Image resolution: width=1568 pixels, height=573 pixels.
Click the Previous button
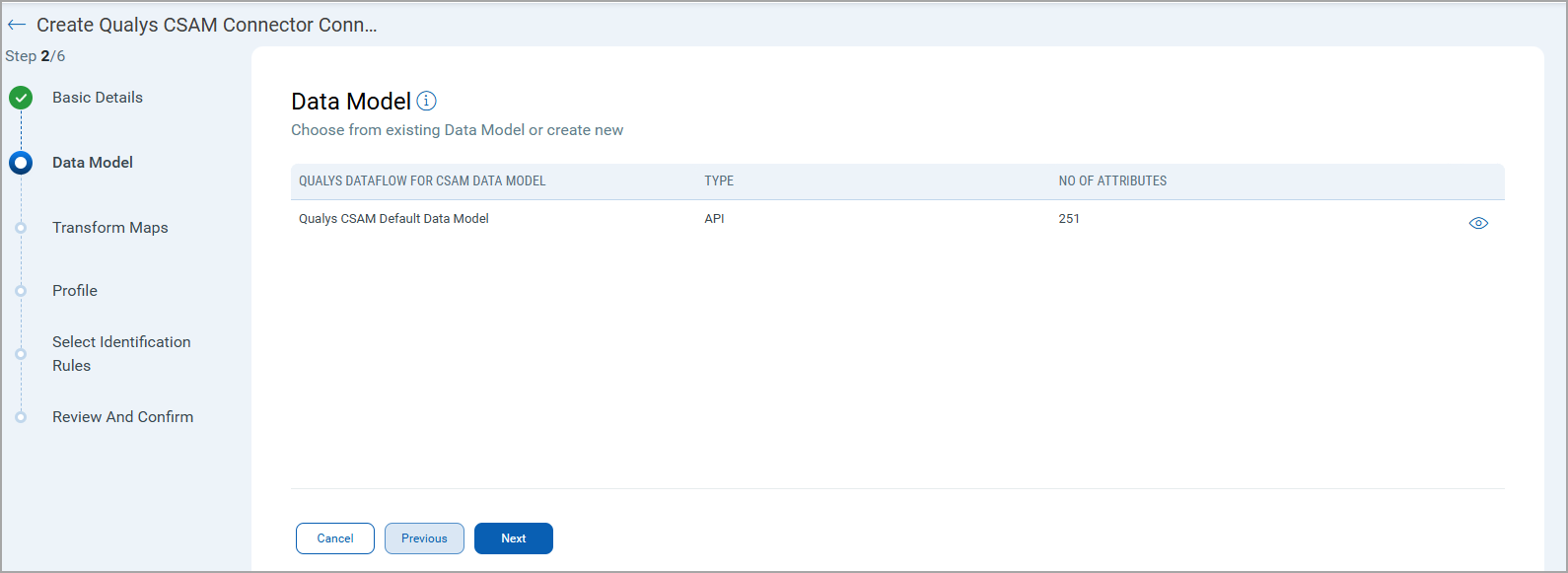424,538
